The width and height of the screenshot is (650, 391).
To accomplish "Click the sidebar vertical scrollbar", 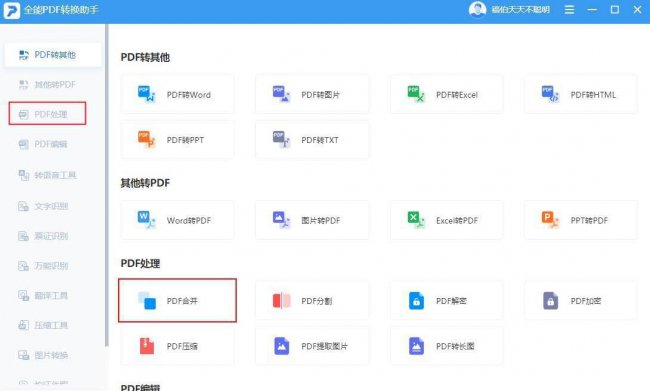I will [107, 185].
